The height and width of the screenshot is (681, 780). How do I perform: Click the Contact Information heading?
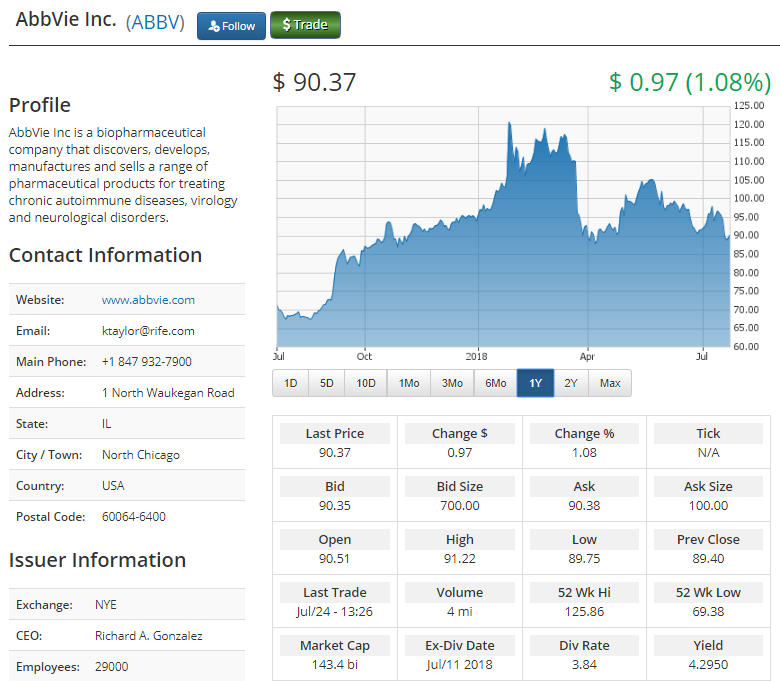[105, 255]
